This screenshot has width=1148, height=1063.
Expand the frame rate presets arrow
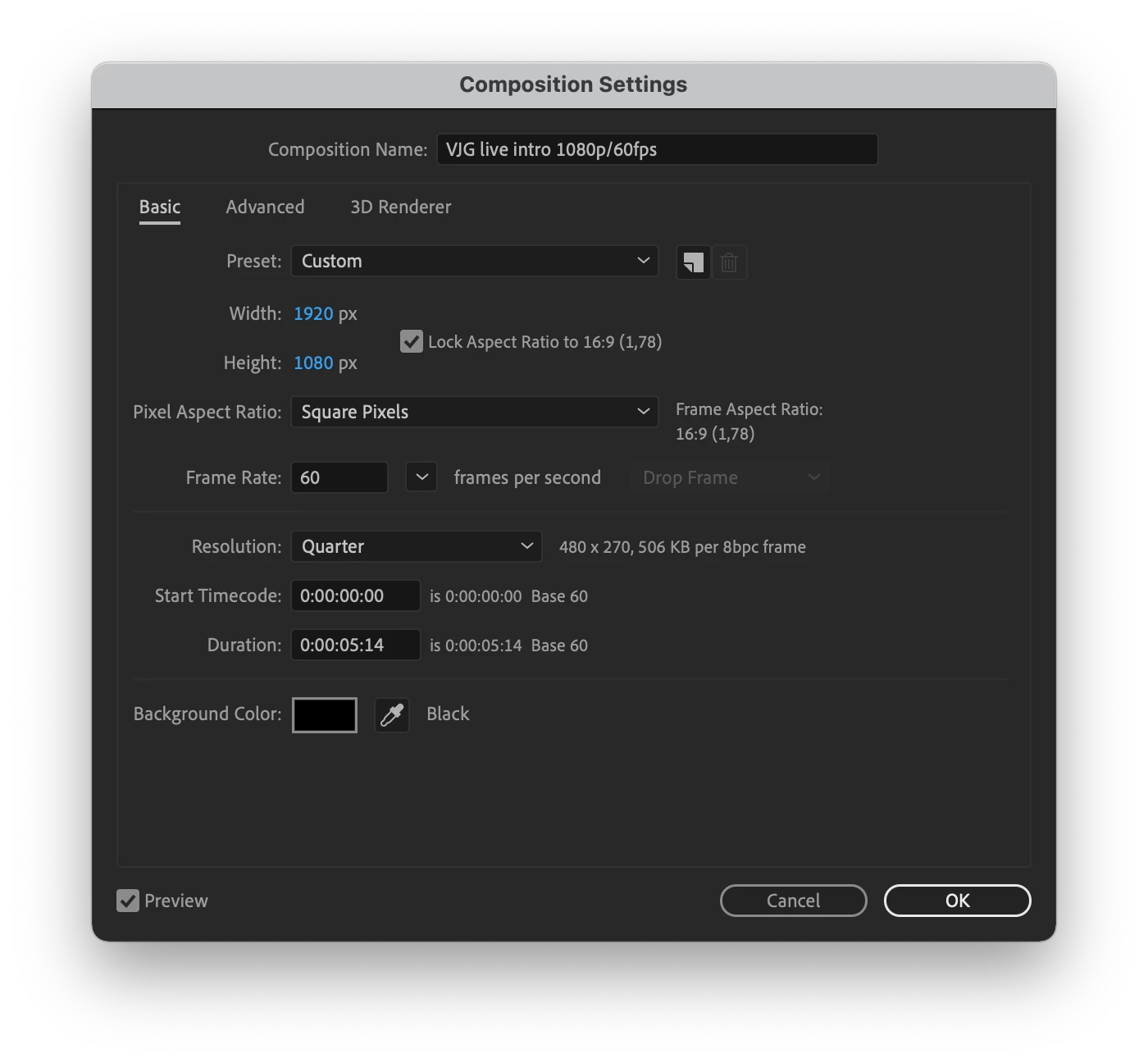421,477
